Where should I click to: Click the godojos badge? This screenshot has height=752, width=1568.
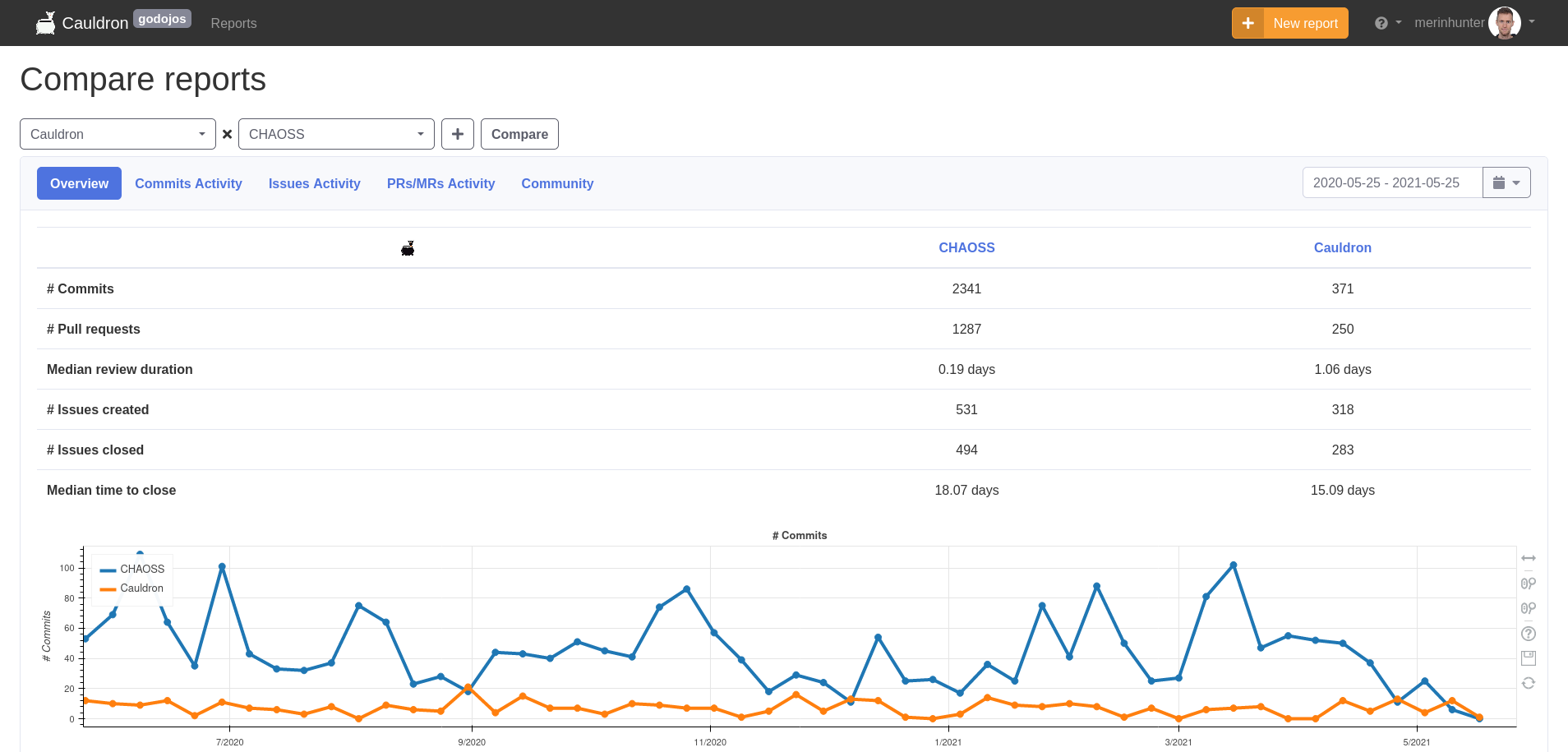(162, 19)
